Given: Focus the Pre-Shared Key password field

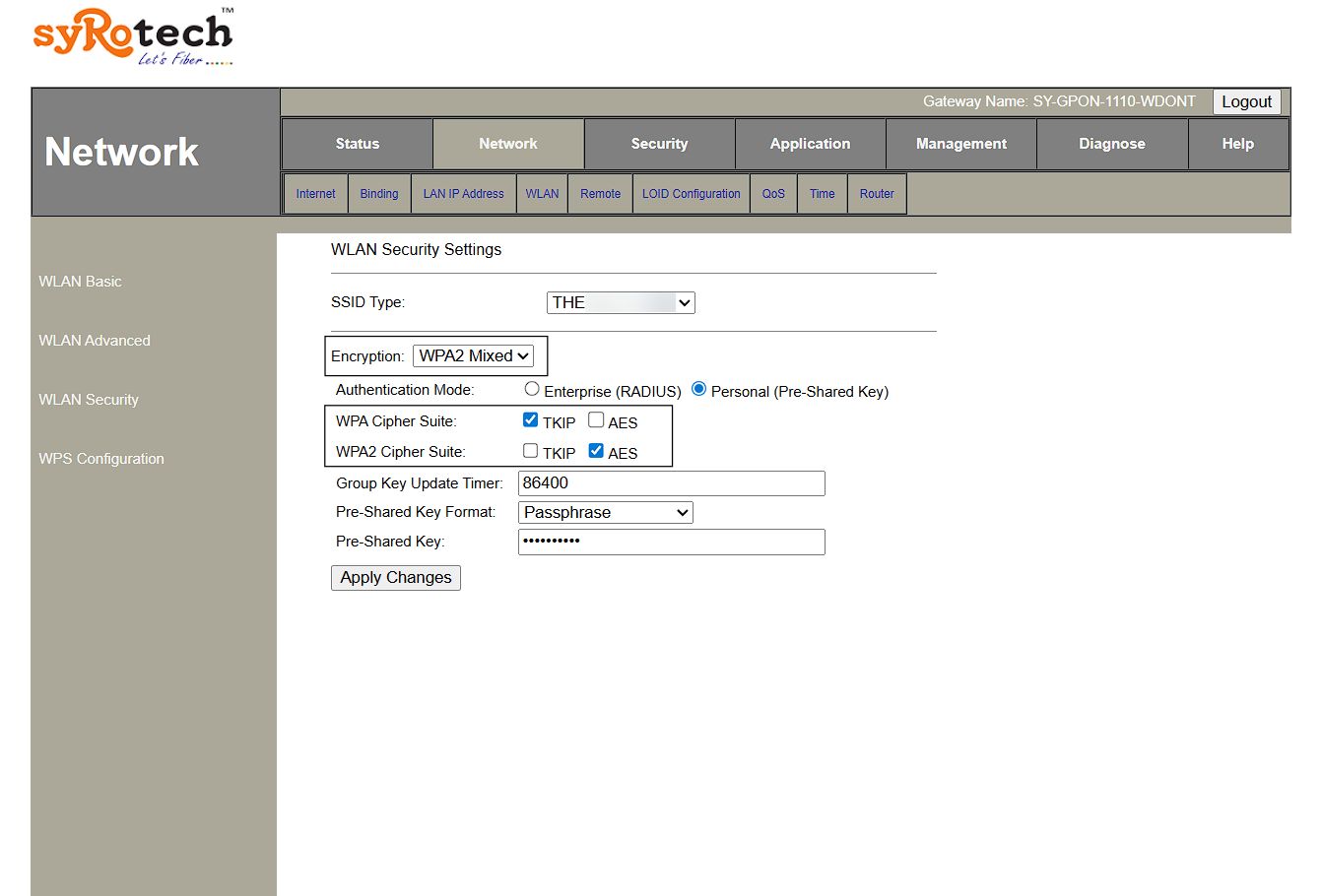Looking at the screenshot, I should [671, 542].
